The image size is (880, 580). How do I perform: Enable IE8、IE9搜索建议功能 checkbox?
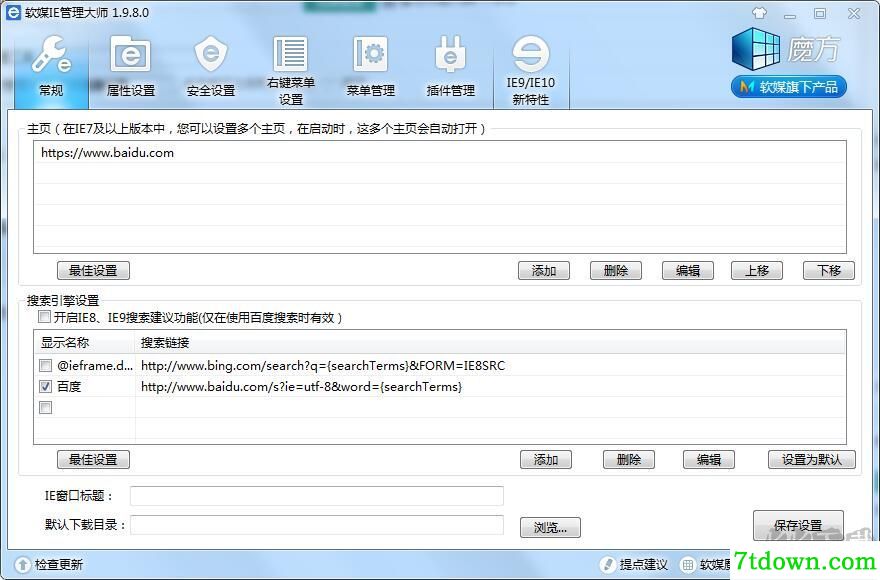coord(44,317)
